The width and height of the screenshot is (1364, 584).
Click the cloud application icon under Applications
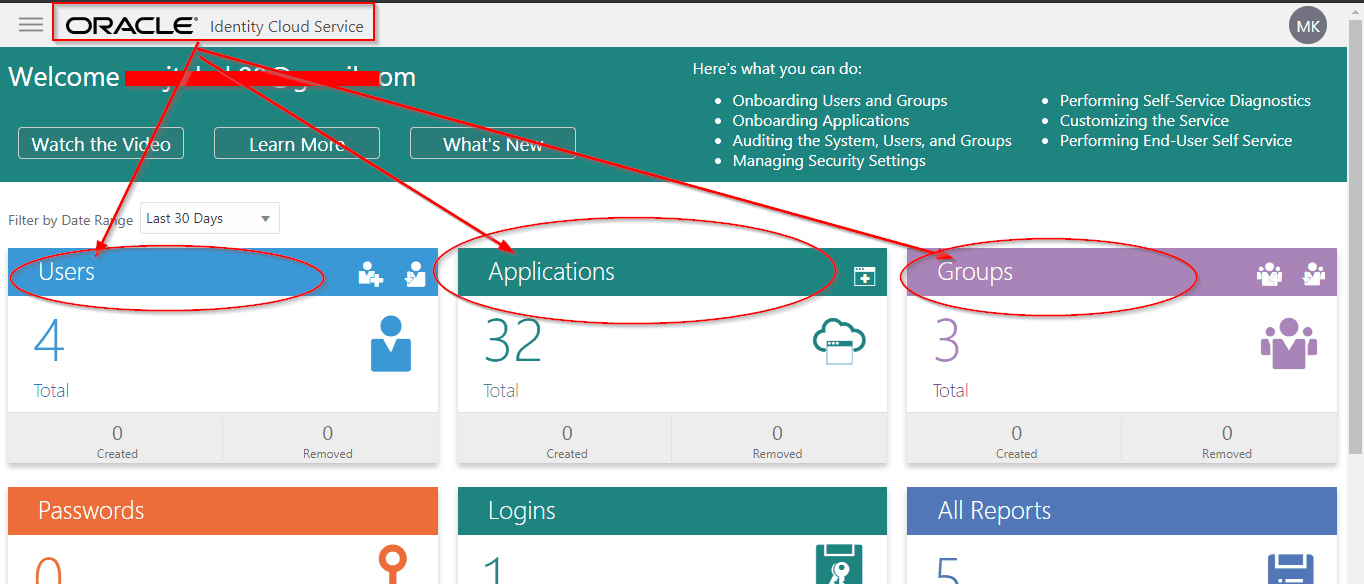pyautogui.click(x=839, y=343)
